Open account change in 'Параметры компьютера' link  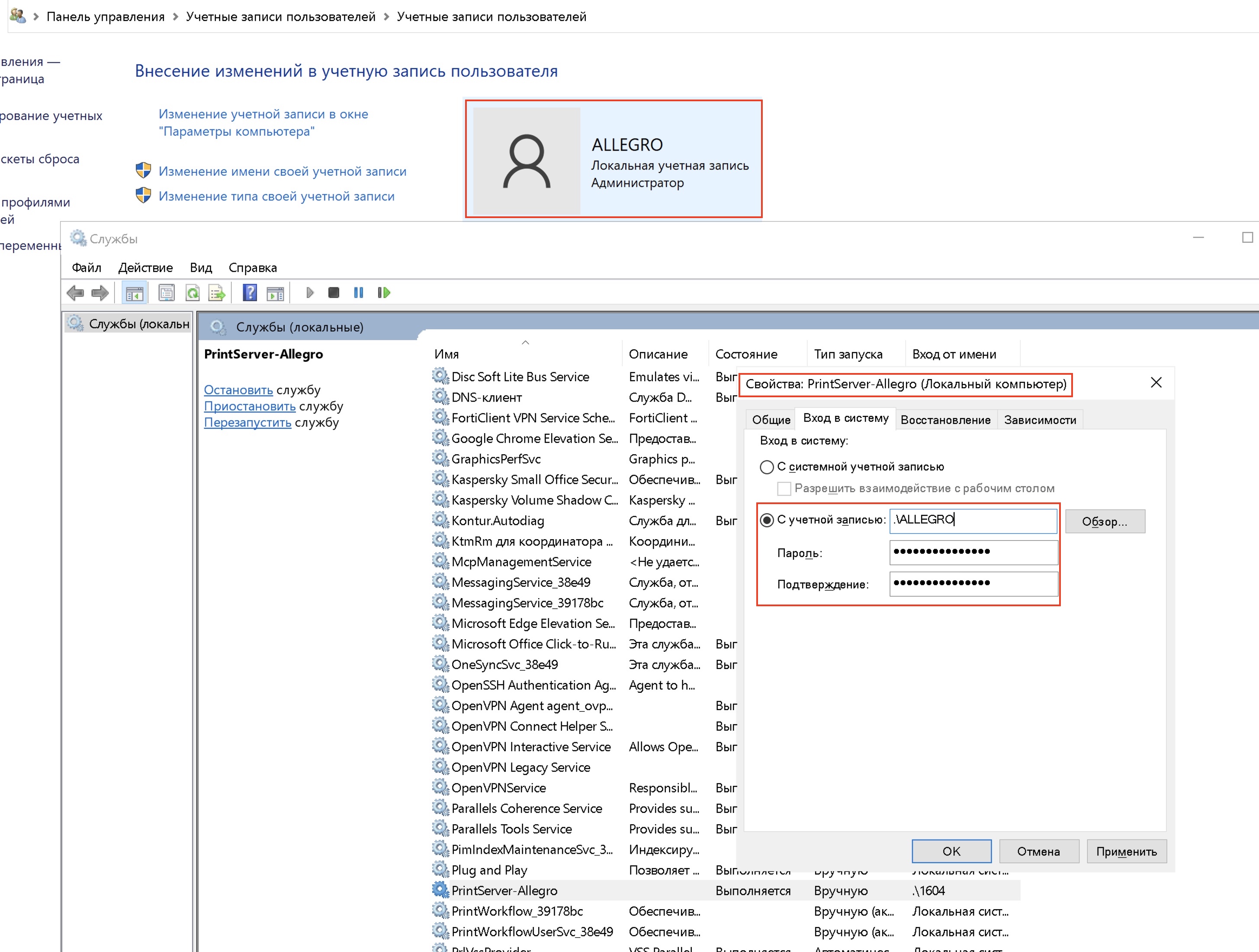coord(263,122)
